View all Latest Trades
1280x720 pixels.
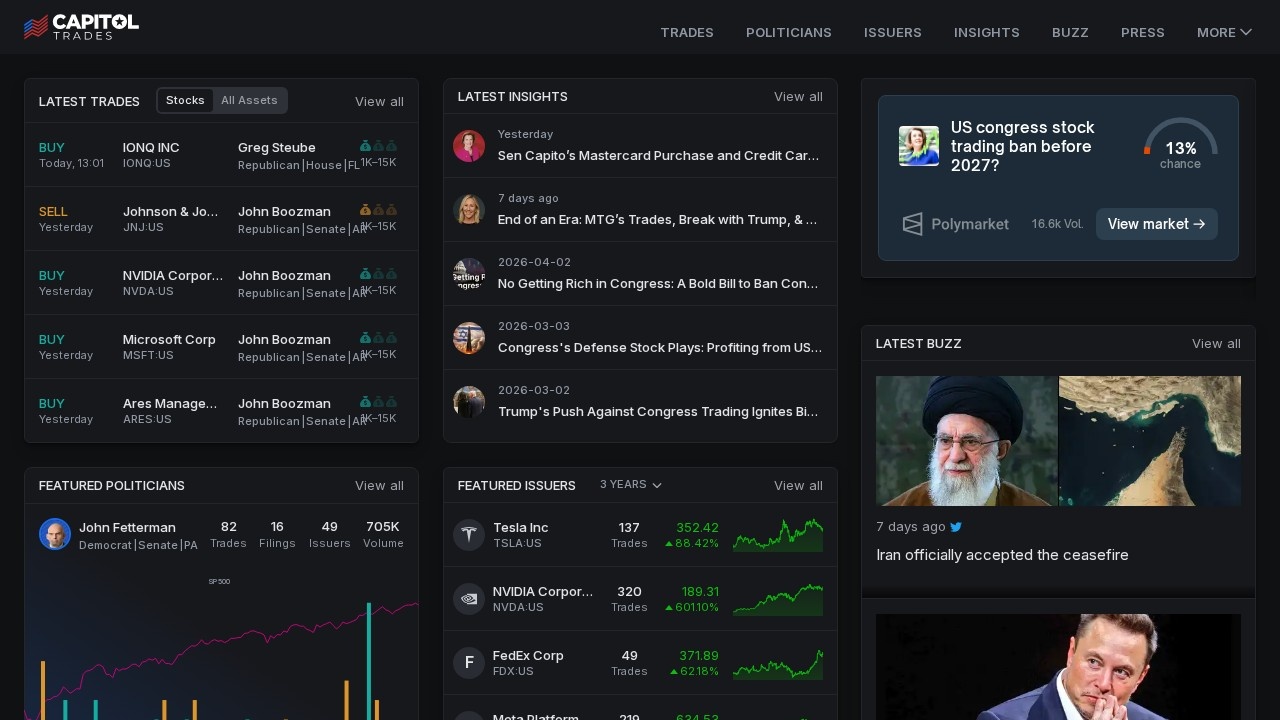(x=379, y=101)
